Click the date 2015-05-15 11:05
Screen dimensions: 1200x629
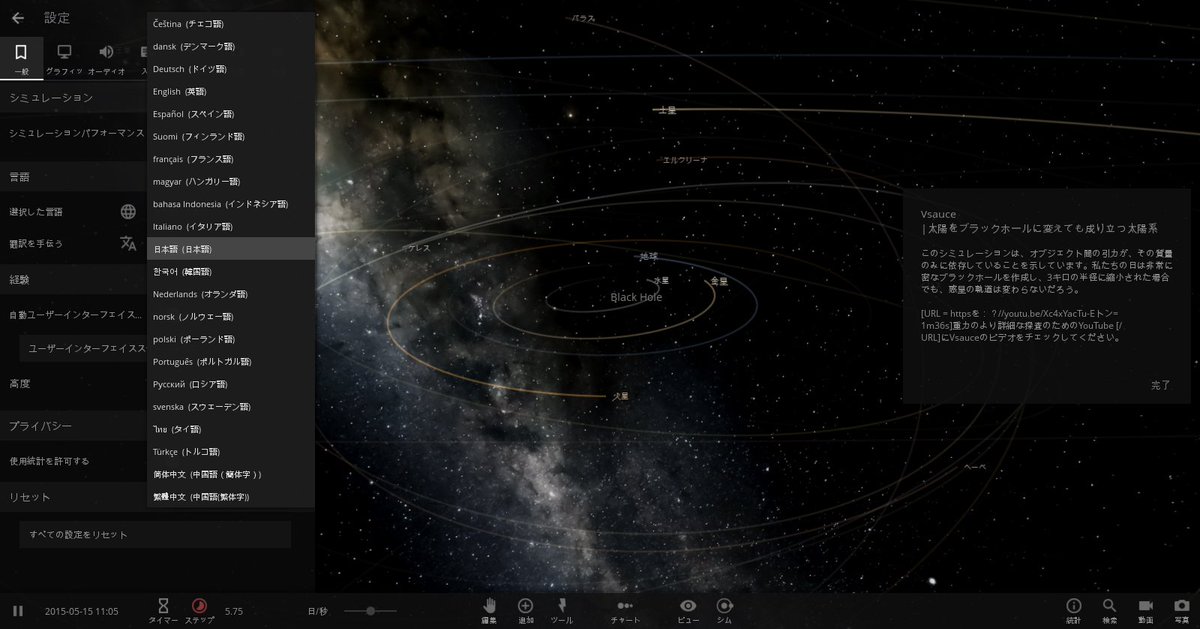[x=81, y=611]
